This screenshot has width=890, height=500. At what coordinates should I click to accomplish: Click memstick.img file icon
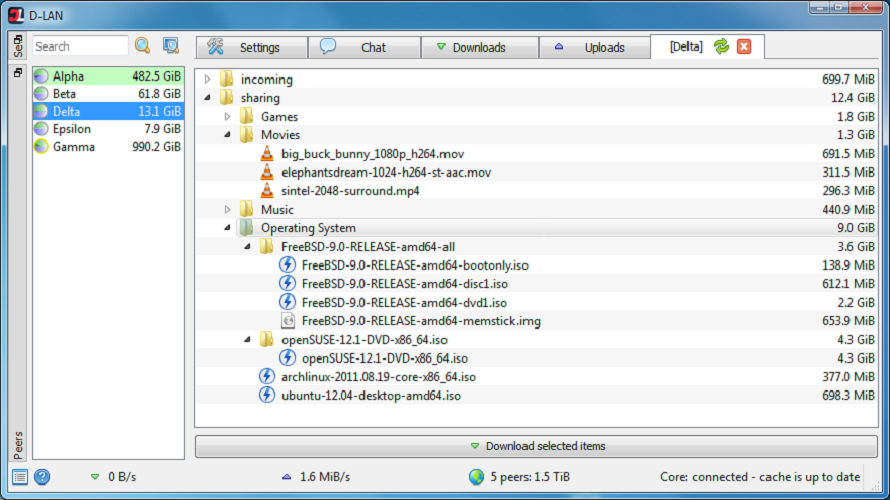(288, 321)
